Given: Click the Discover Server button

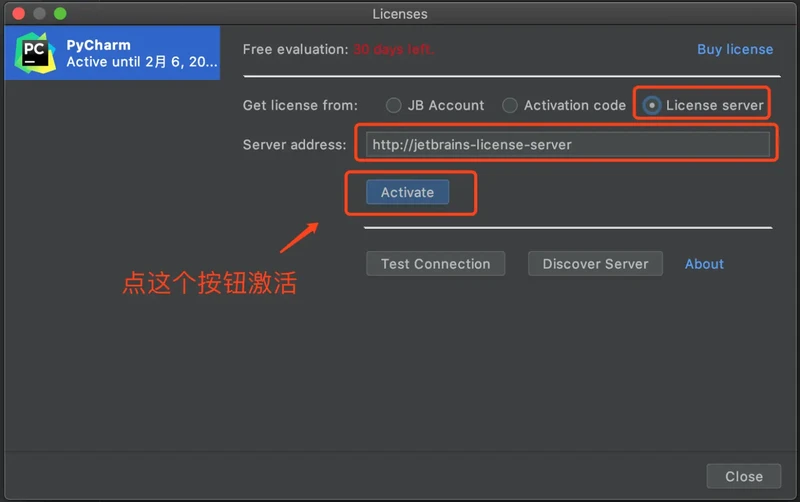Looking at the screenshot, I should click(x=595, y=264).
